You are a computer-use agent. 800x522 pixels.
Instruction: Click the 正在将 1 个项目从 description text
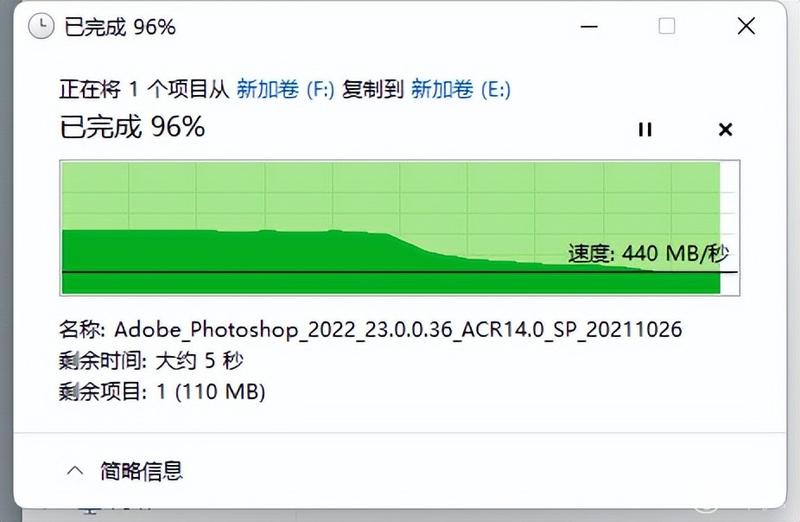pyautogui.click(x=144, y=89)
